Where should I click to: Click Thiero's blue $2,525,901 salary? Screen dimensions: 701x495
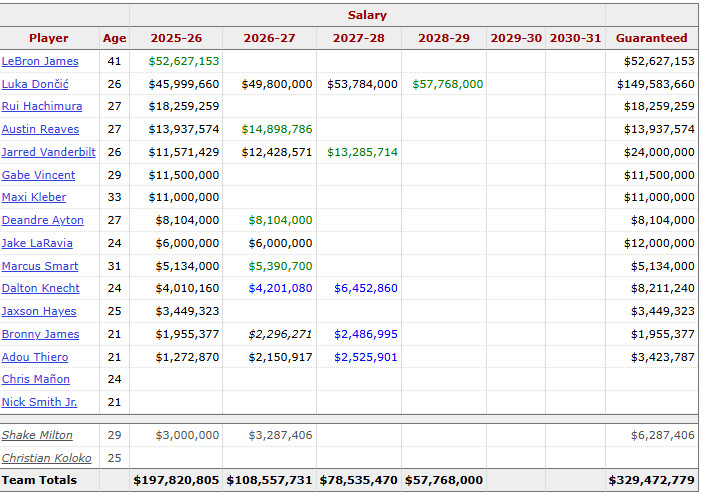pos(366,357)
